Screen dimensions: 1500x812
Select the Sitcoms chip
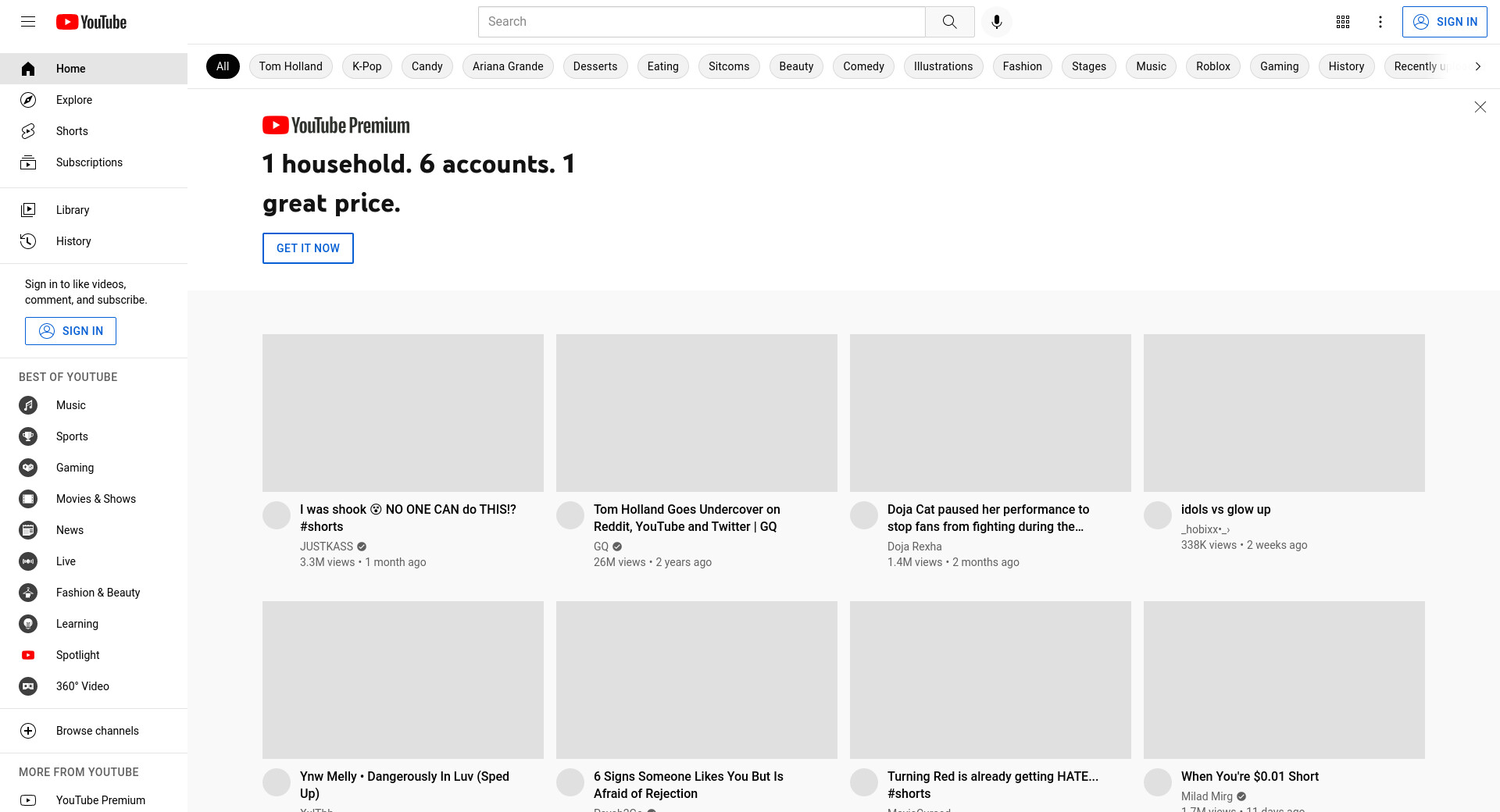(x=729, y=66)
